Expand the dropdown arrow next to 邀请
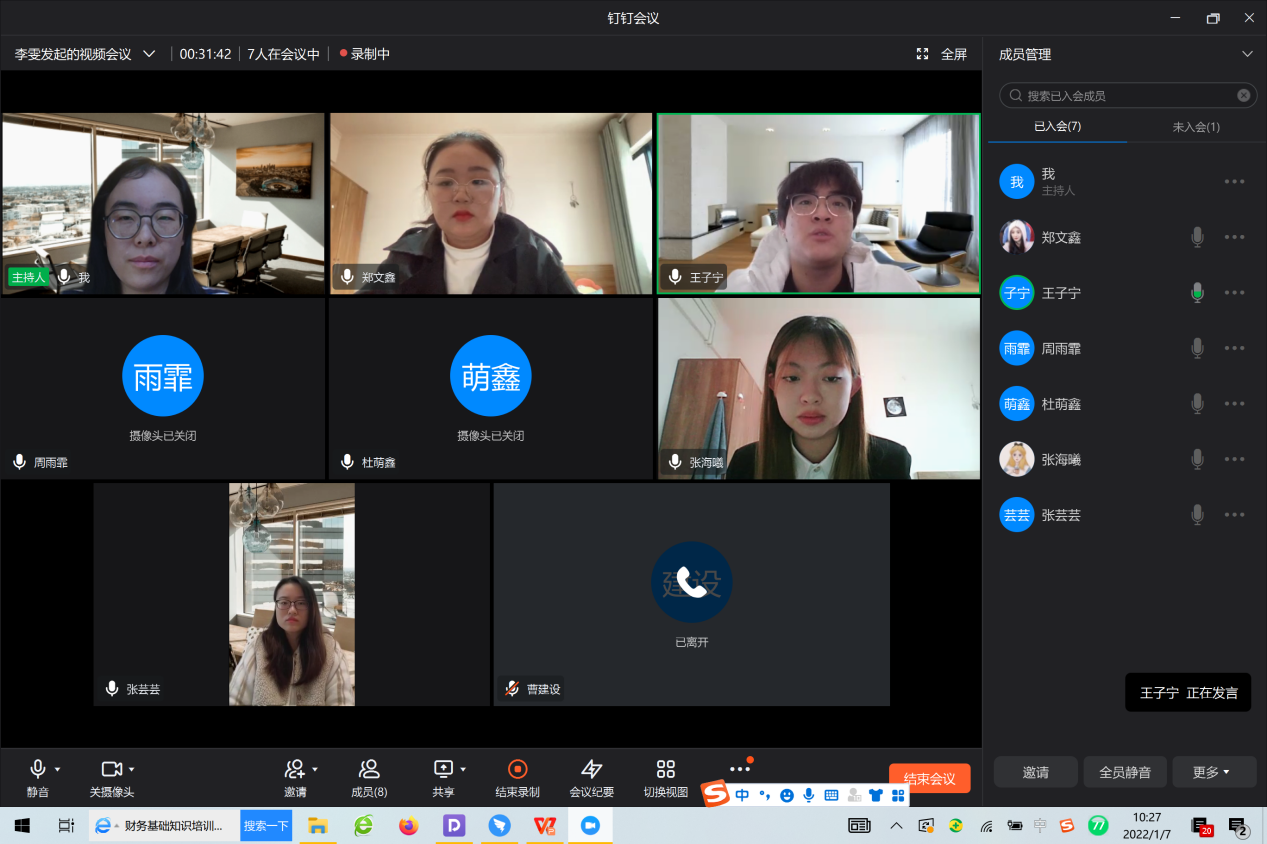 tap(315, 769)
